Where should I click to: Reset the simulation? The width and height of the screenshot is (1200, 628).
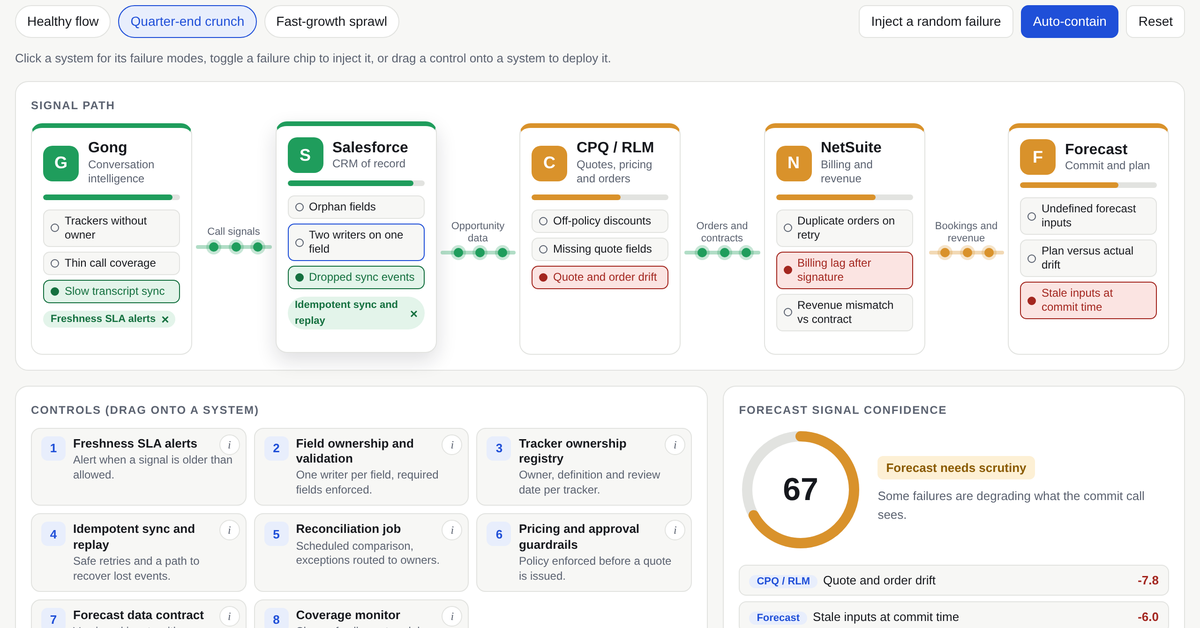(1155, 21)
